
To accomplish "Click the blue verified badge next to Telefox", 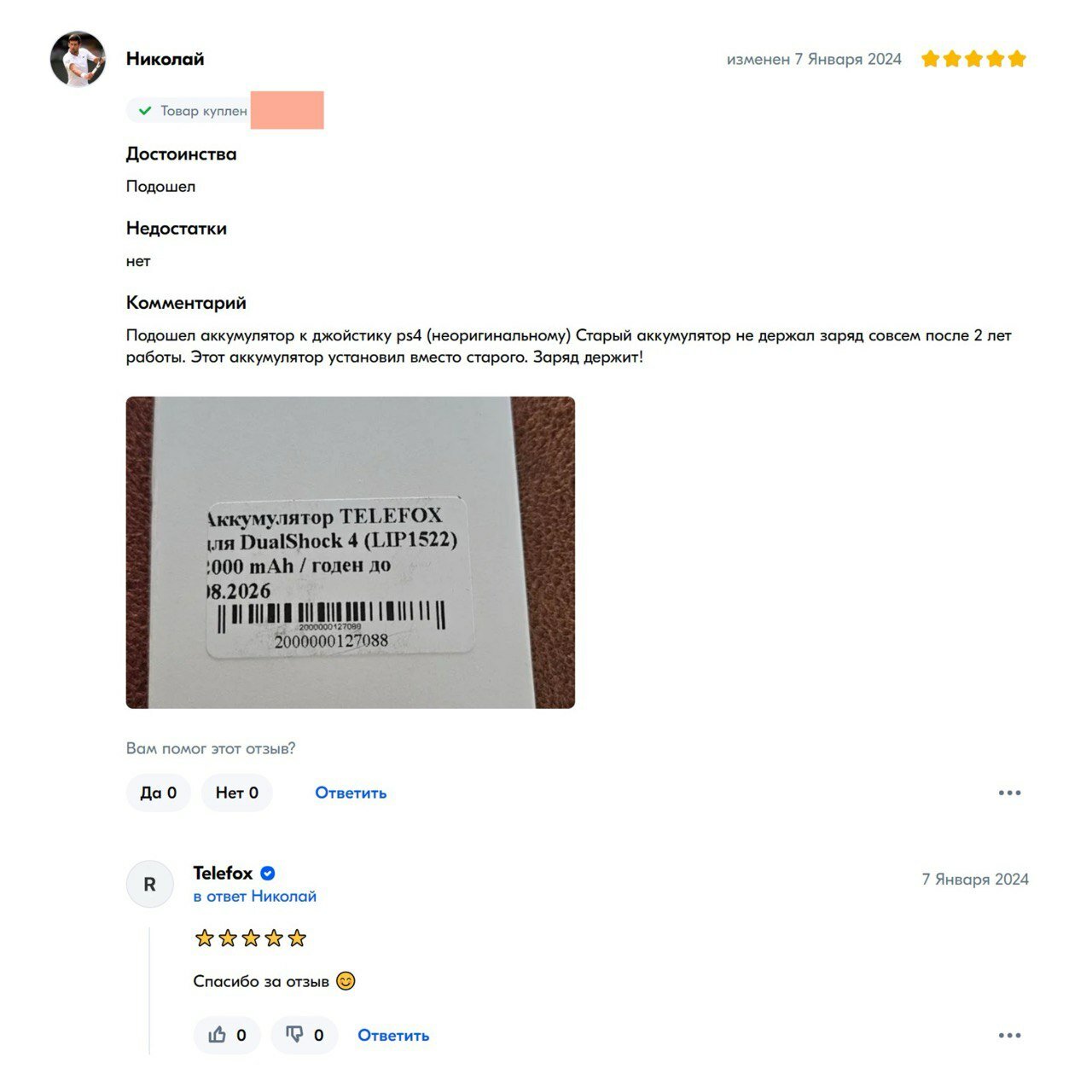I will tap(267, 874).
